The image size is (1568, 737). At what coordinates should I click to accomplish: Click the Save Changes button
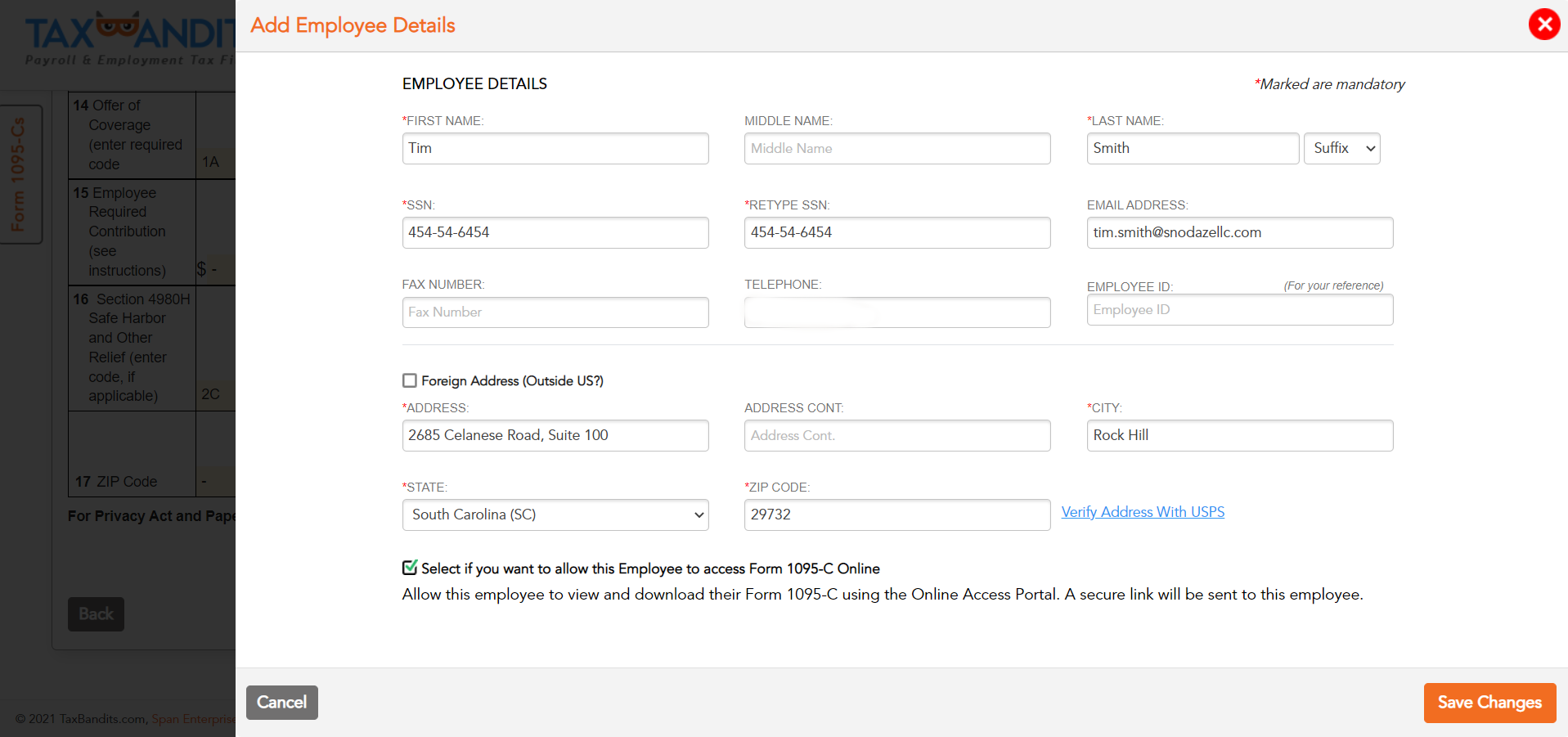pos(1489,702)
